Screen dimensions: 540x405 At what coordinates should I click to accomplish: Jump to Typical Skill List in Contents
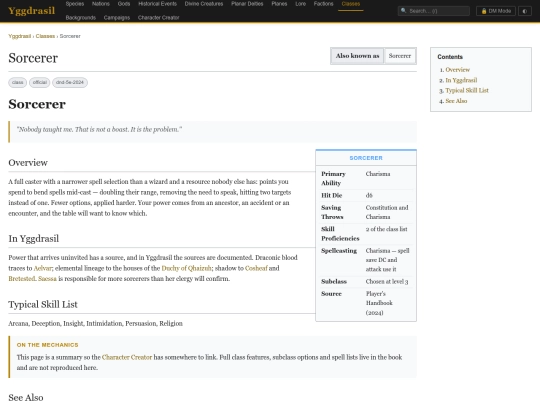(x=467, y=91)
